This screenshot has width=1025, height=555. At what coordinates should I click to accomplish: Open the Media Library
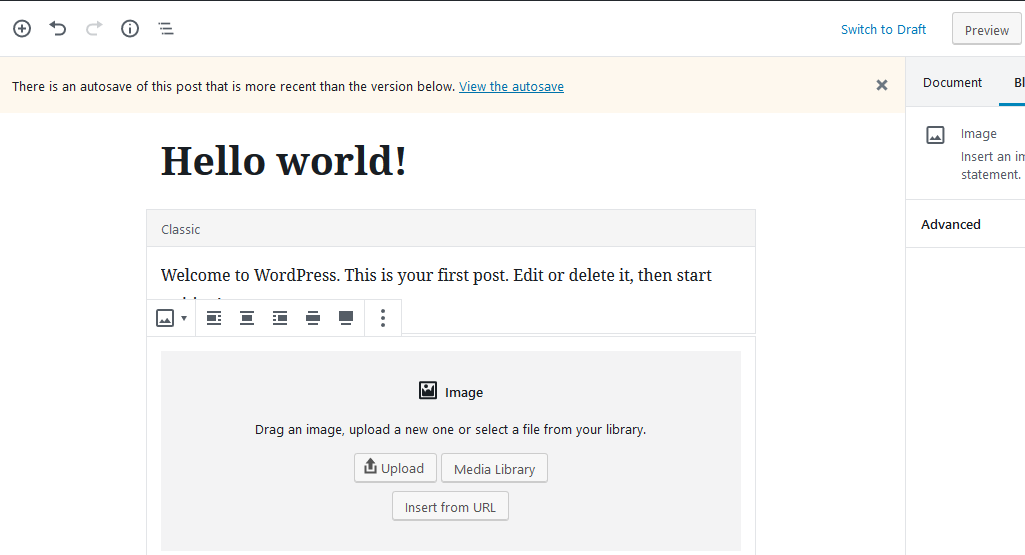tap(494, 468)
